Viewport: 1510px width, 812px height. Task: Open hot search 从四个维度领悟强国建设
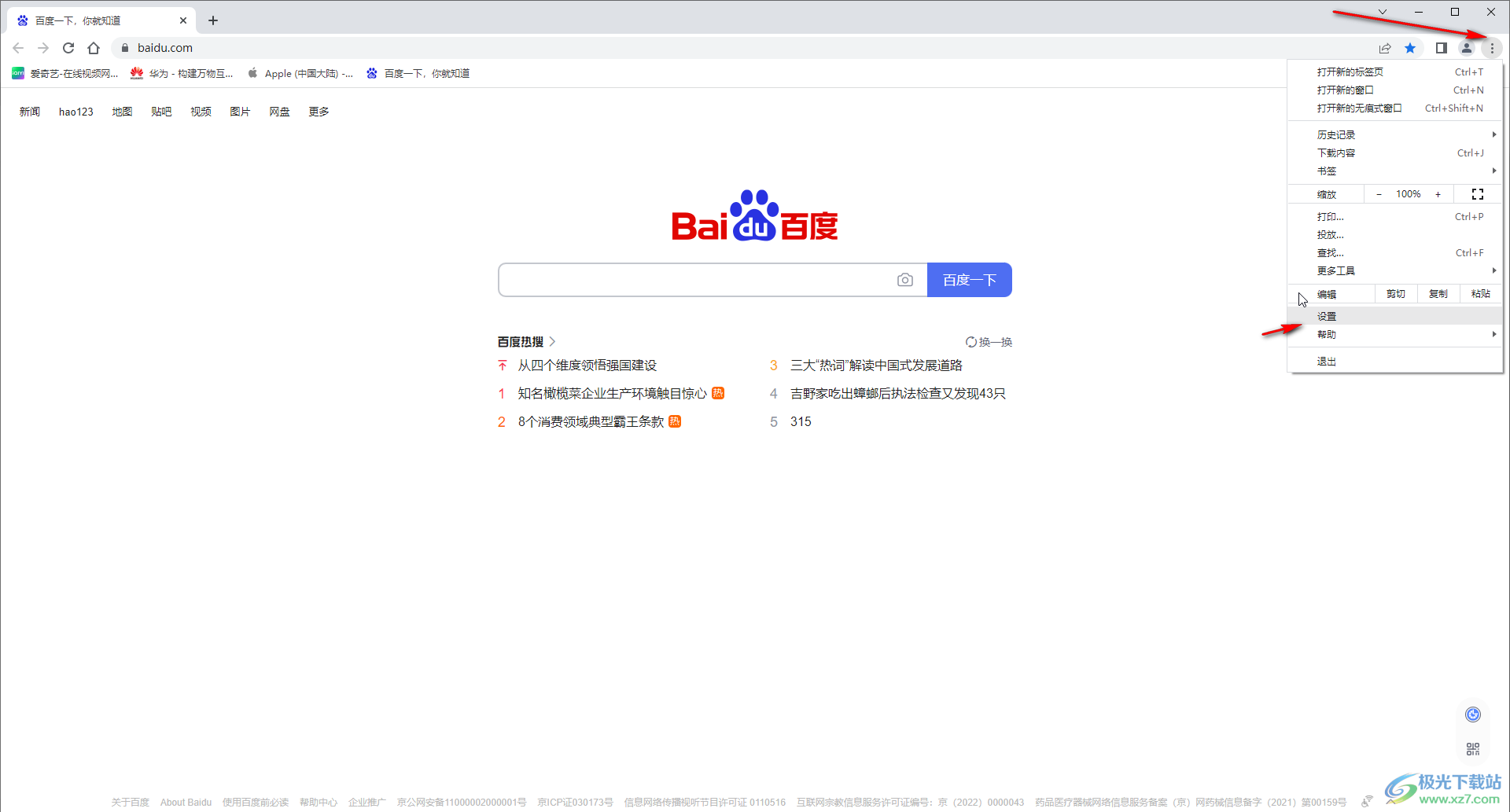coord(587,366)
